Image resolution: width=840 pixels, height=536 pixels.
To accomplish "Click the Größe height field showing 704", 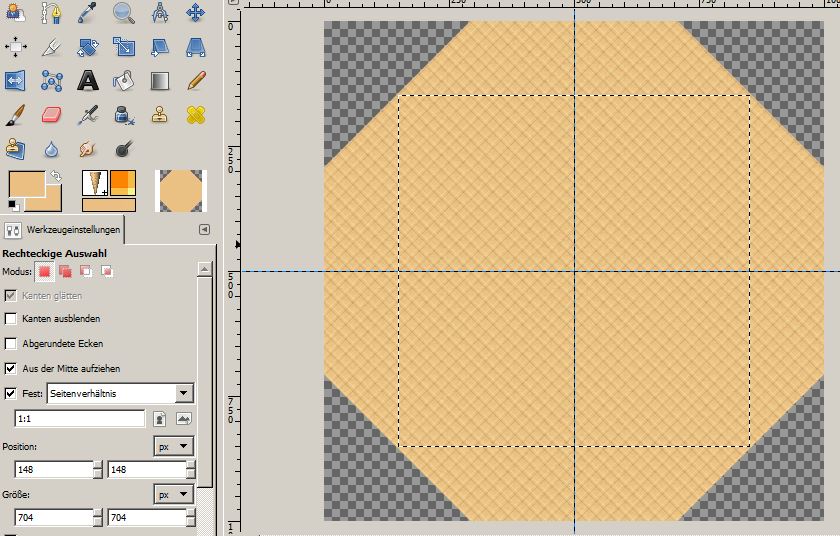I will point(147,518).
